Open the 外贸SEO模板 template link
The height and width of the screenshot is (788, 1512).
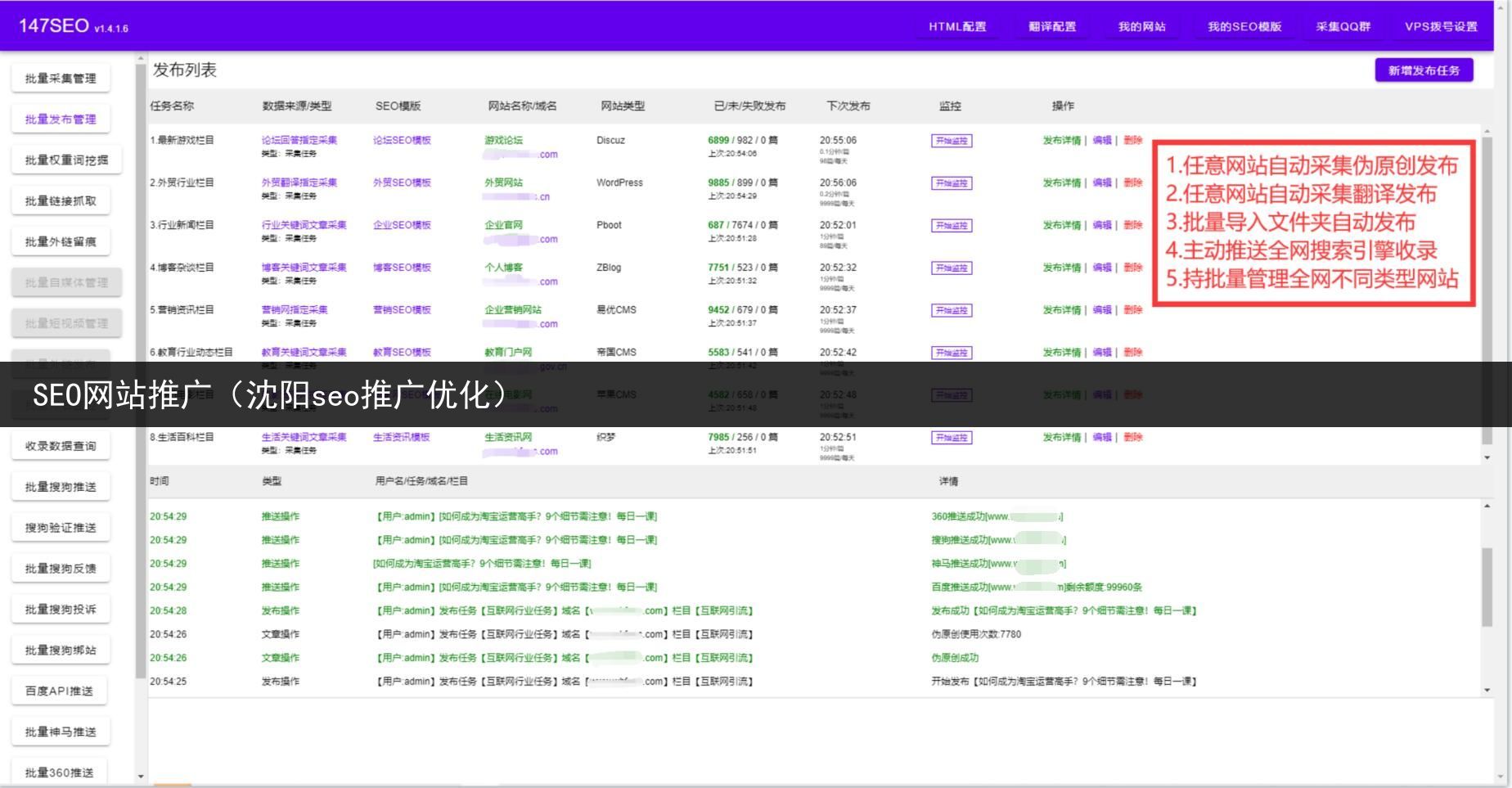402,183
